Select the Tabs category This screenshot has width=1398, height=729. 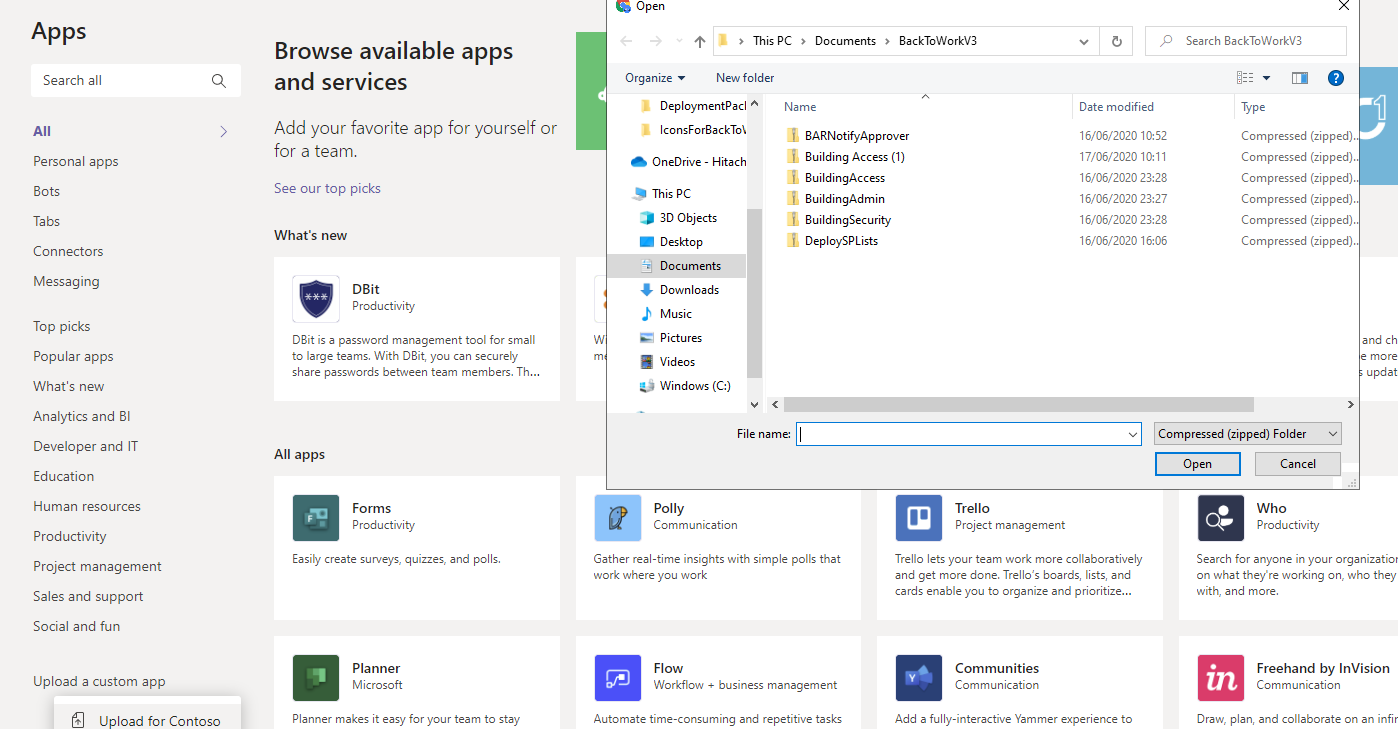(47, 221)
